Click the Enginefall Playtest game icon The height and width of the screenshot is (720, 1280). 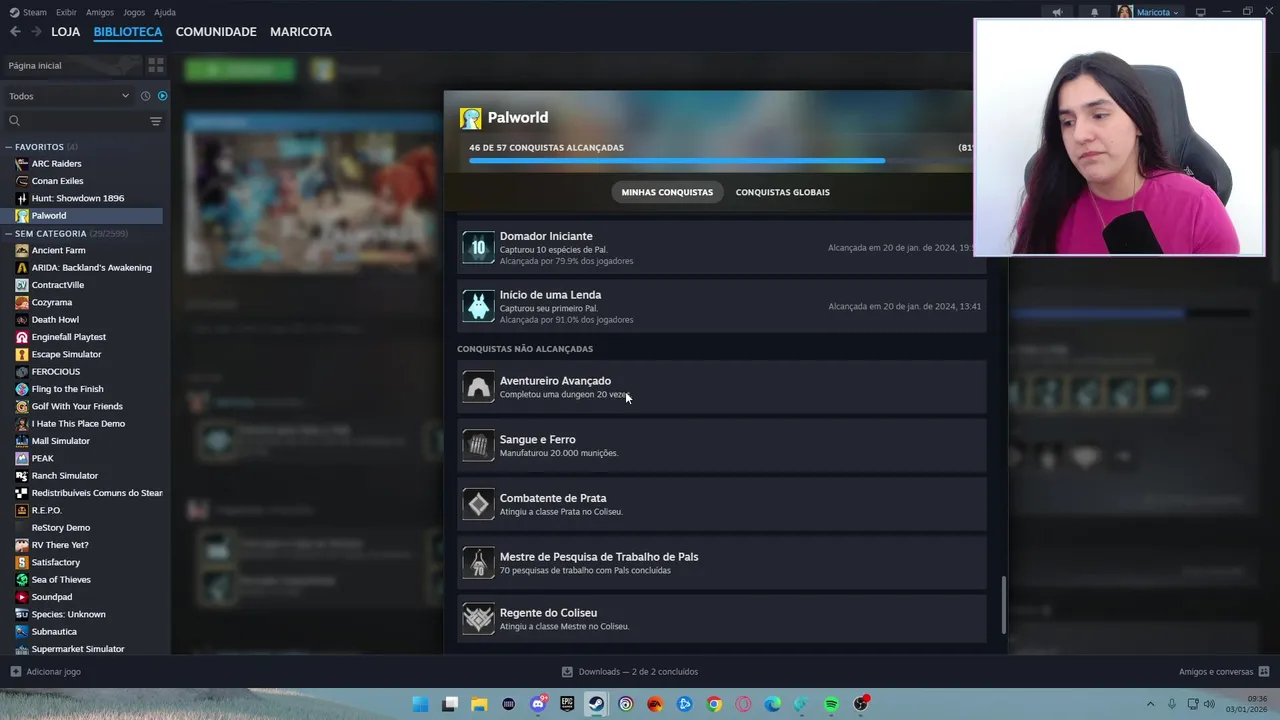coord(22,337)
